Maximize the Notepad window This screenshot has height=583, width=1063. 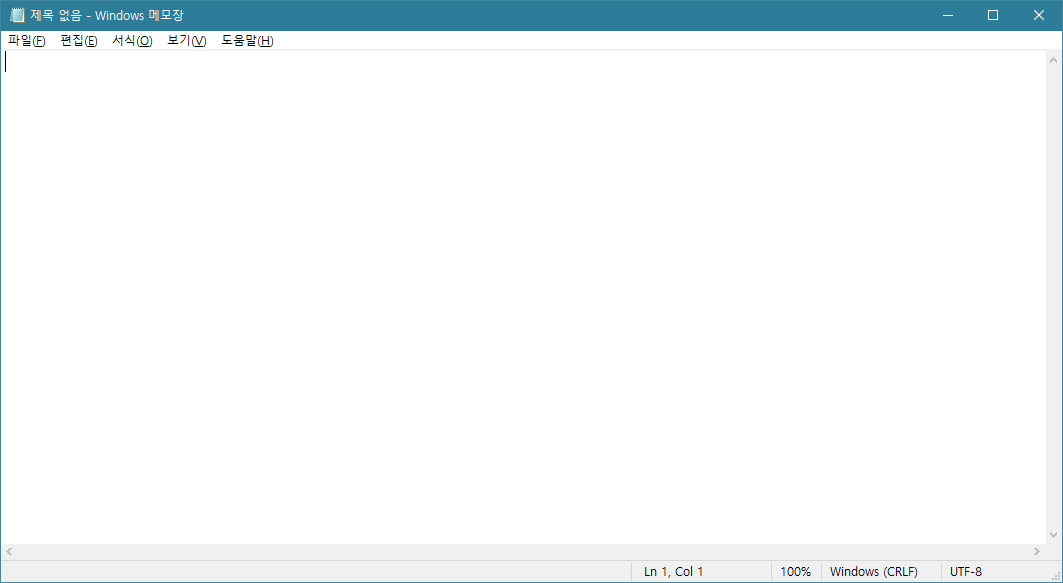pos(992,15)
